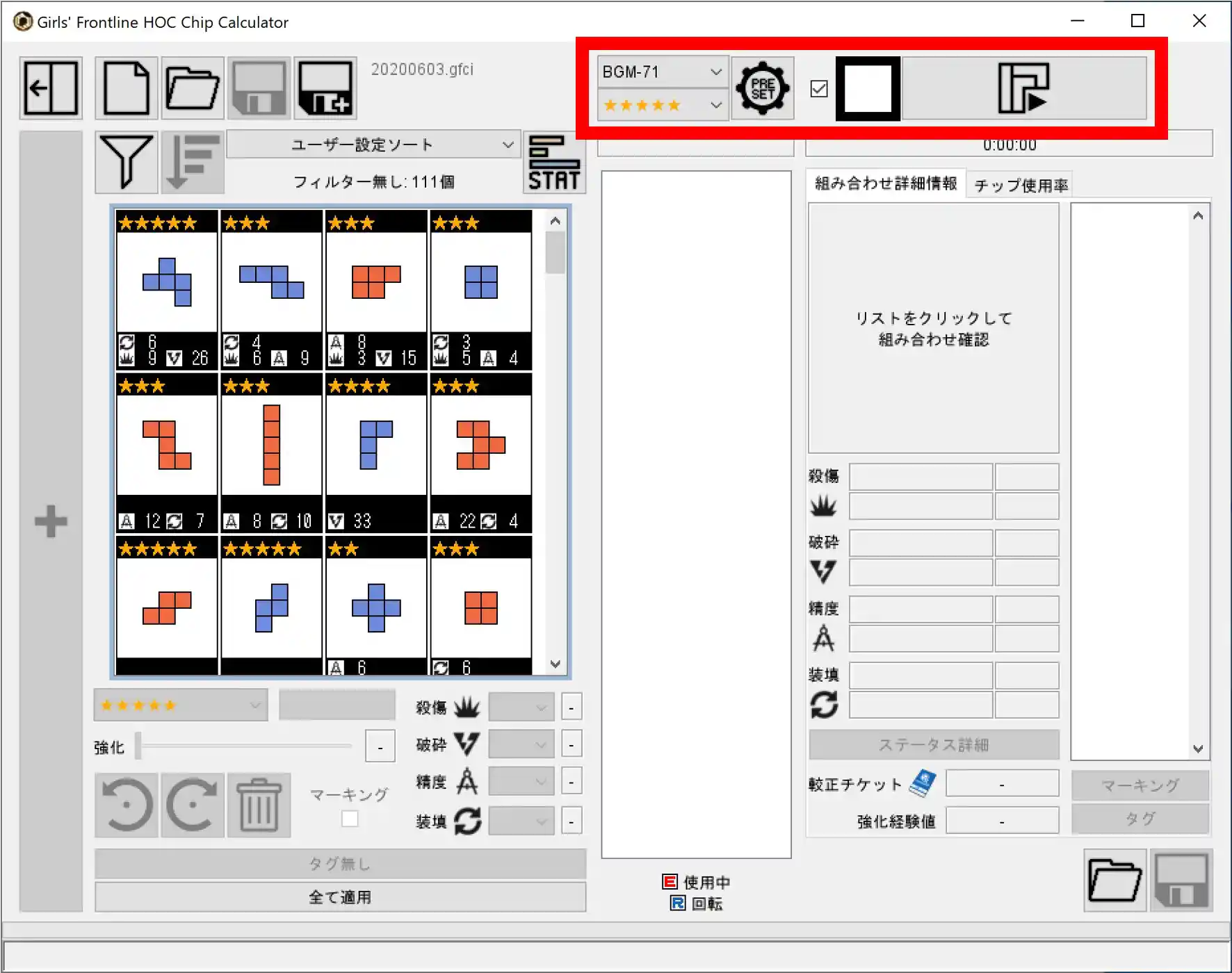Open the STAT statistics button

(554, 163)
